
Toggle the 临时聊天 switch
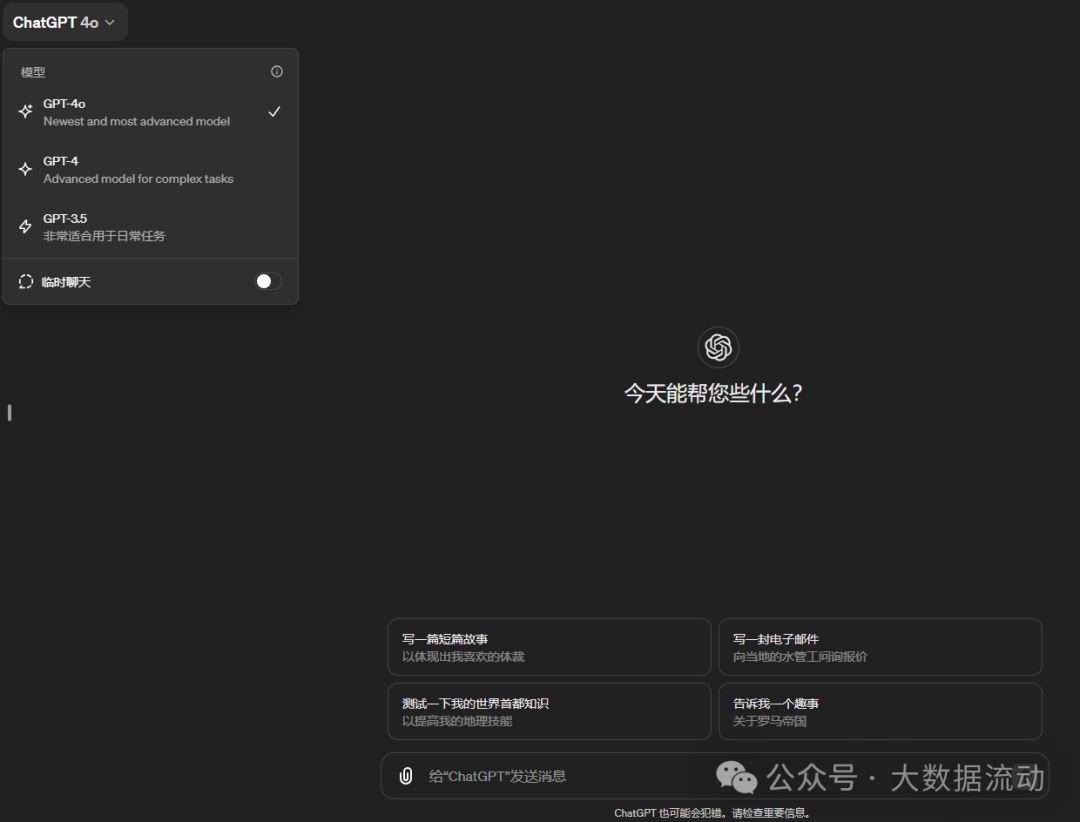tap(268, 281)
